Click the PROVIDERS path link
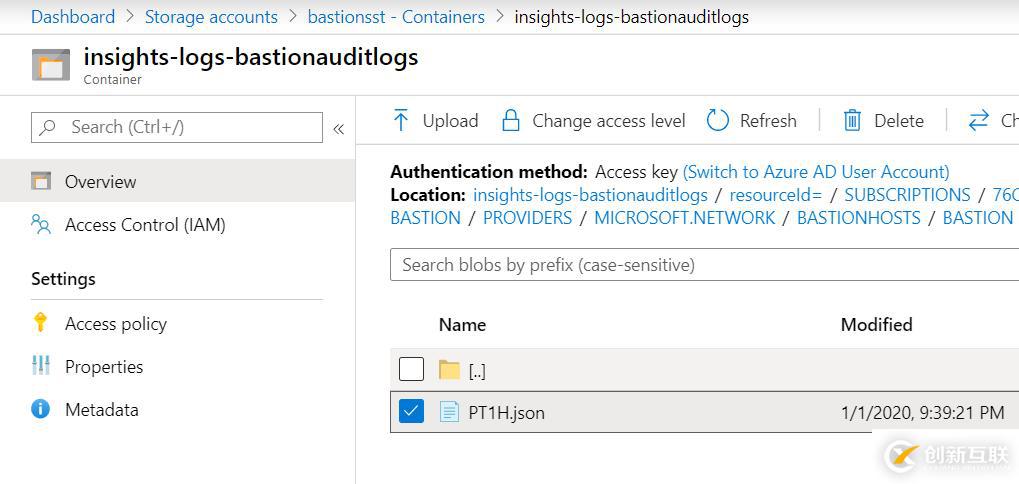The height and width of the screenshot is (484, 1019). pos(528,218)
